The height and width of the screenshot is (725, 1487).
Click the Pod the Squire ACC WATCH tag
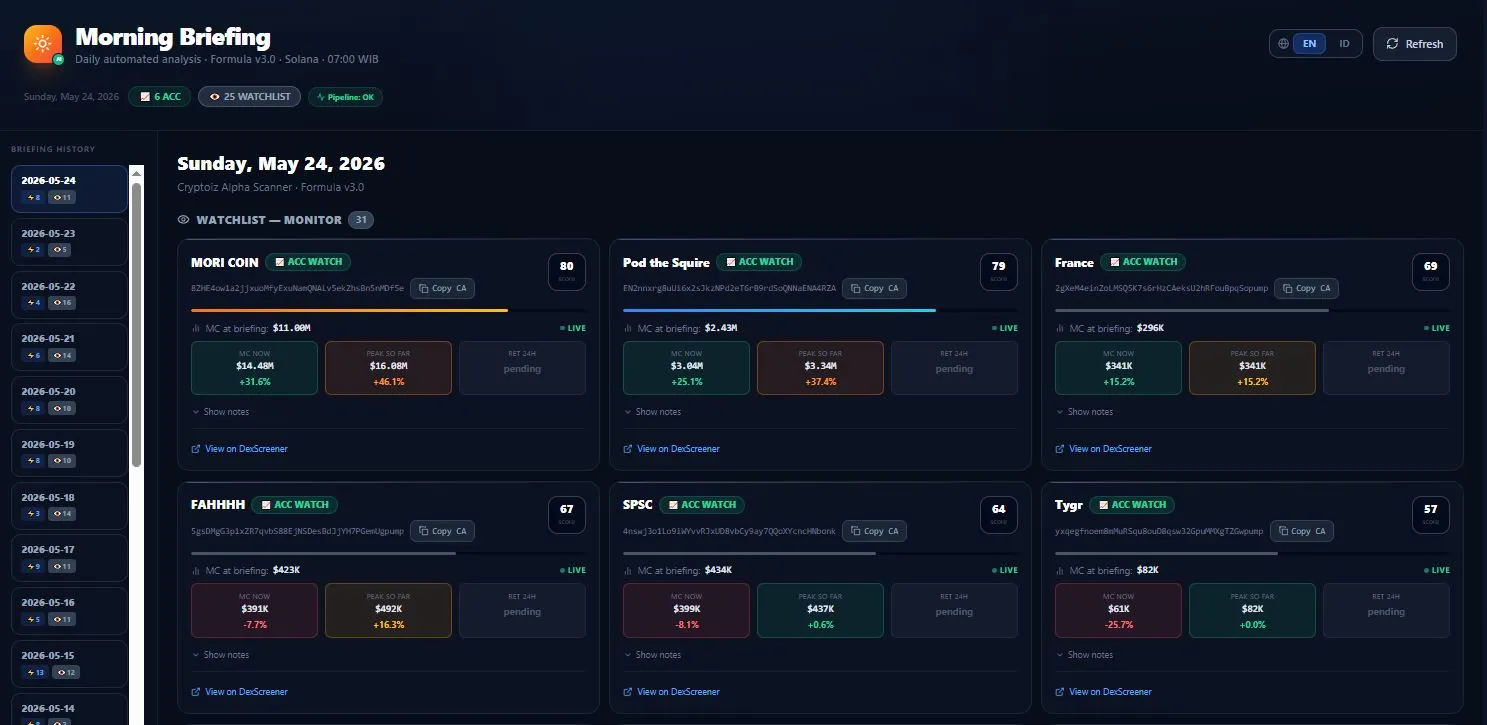click(x=759, y=262)
